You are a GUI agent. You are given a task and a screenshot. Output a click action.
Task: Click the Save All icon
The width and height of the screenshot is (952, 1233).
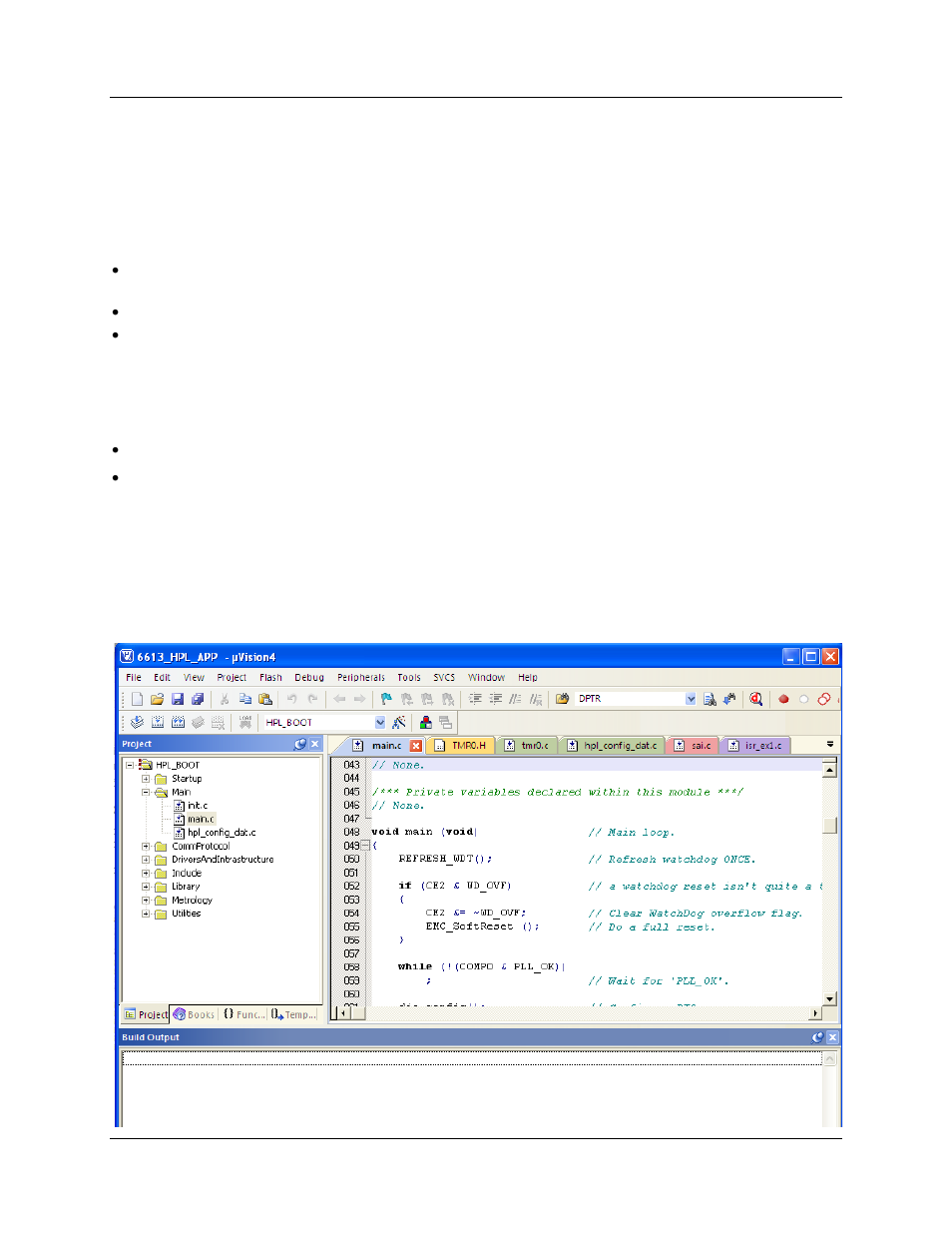[198, 699]
